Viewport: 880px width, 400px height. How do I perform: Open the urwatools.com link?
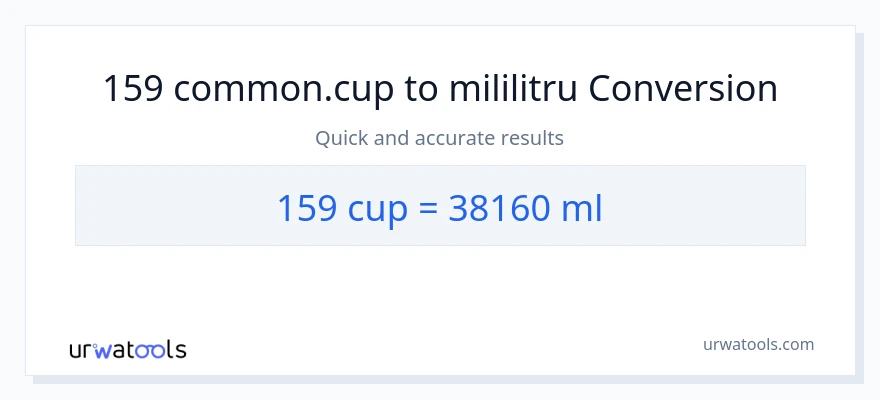tap(757, 344)
